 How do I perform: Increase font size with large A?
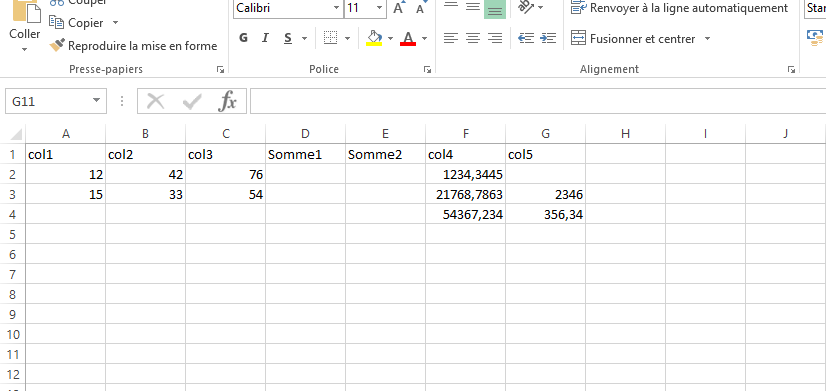(399, 7)
